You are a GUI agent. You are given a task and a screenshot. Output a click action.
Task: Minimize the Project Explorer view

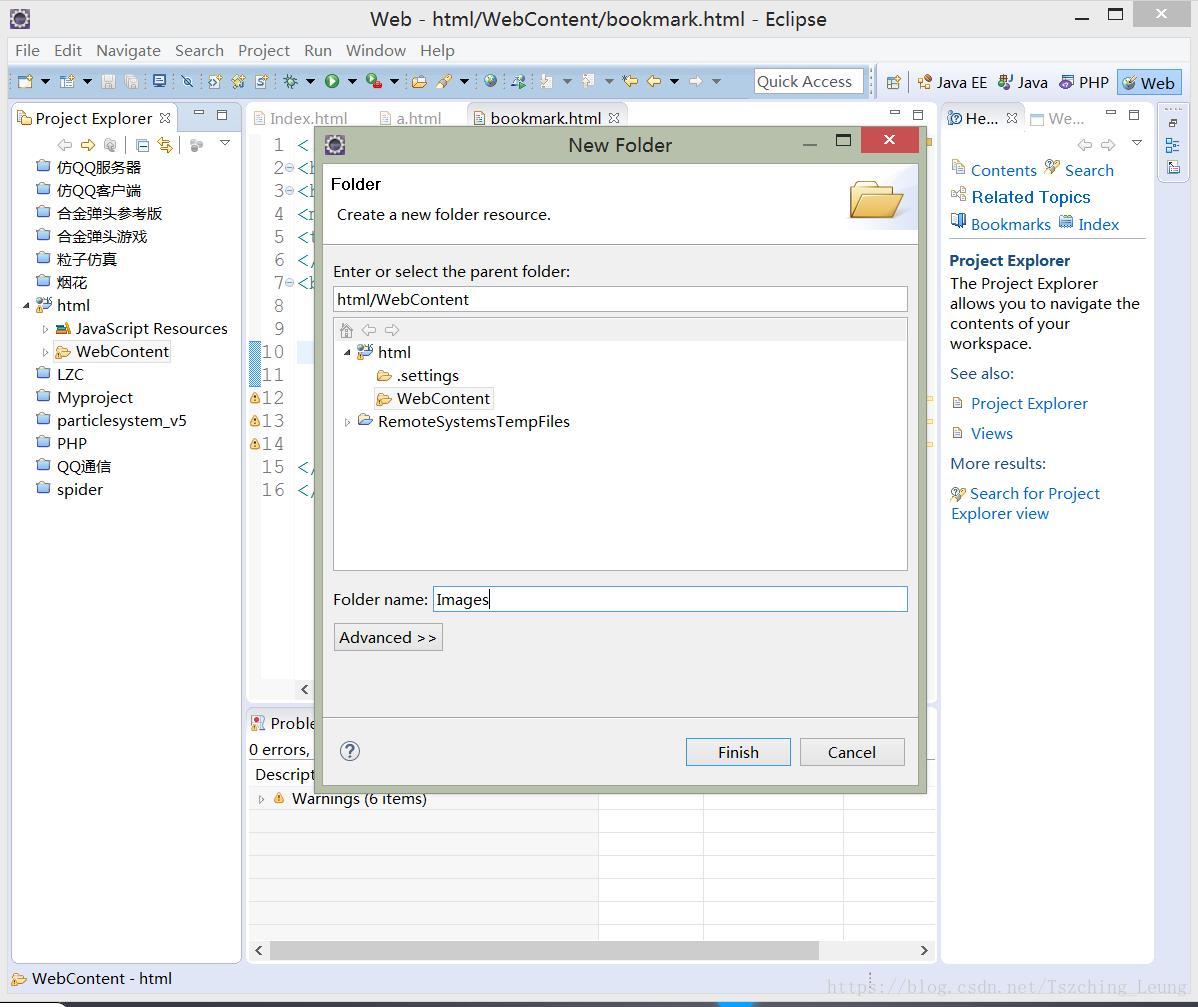click(x=199, y=114)
